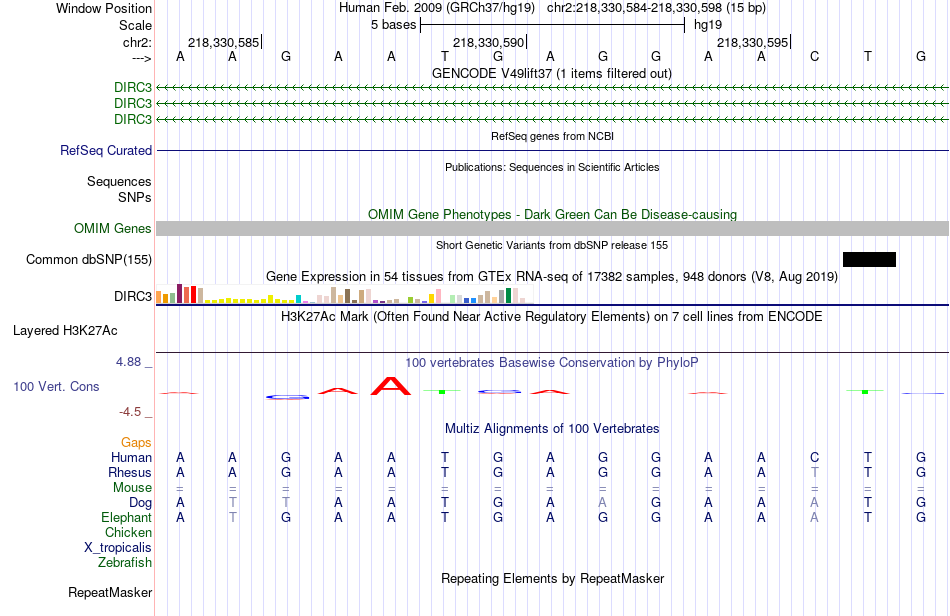Screen dimensions: 950x616
Task: Click the SNPs subtrack label
Action: [x=135, y=197]
